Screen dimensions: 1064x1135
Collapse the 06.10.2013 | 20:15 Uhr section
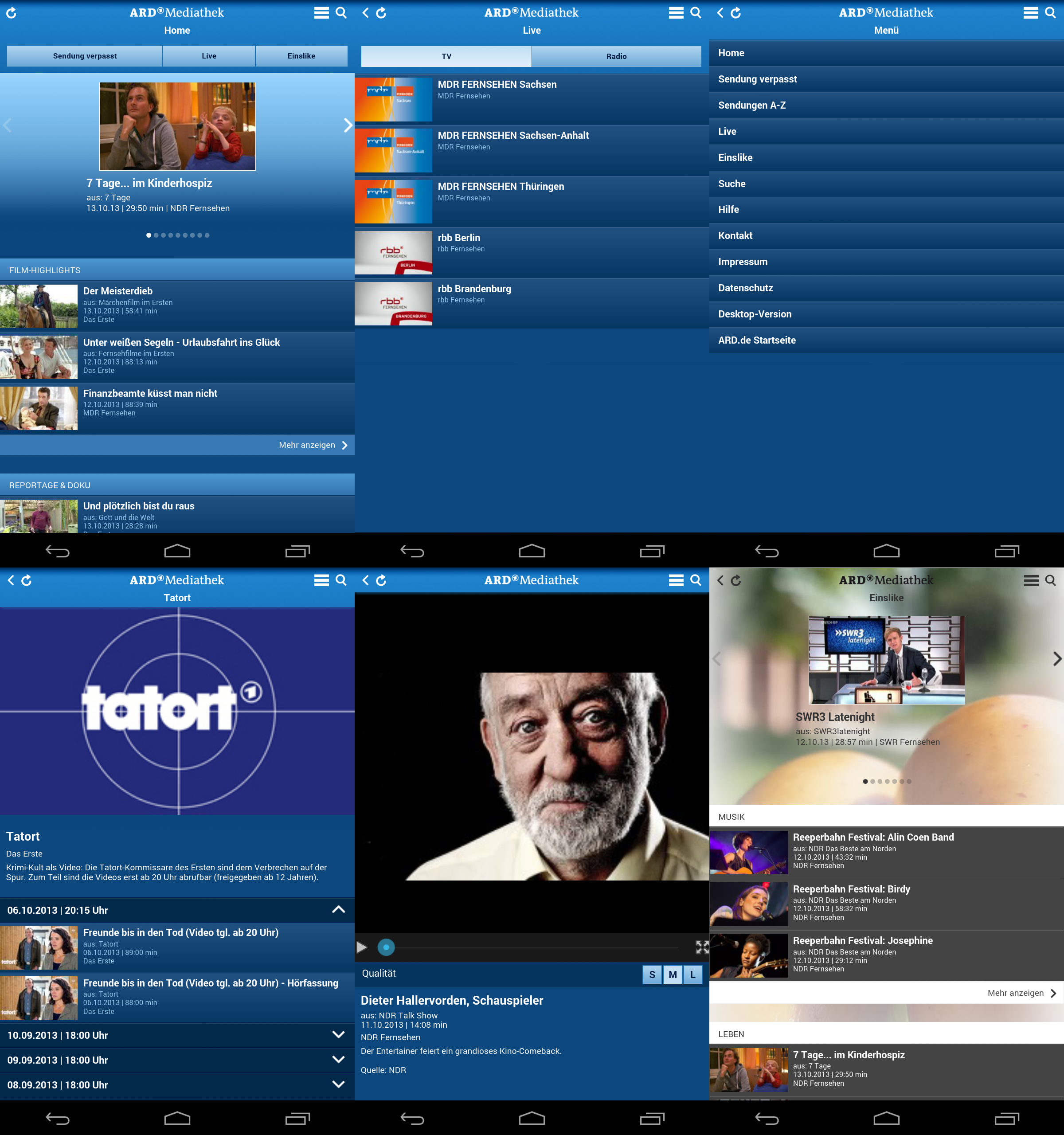coord(177,910)
